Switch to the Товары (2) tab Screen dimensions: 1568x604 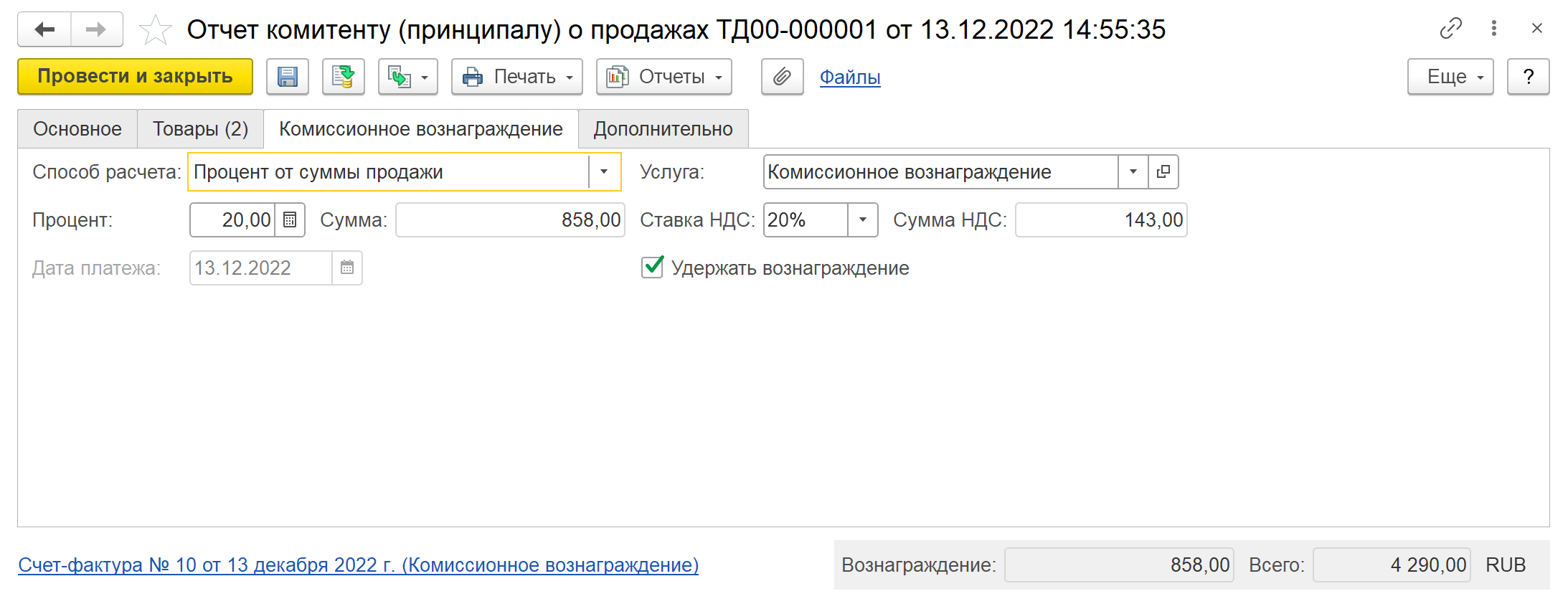[200, 129]
